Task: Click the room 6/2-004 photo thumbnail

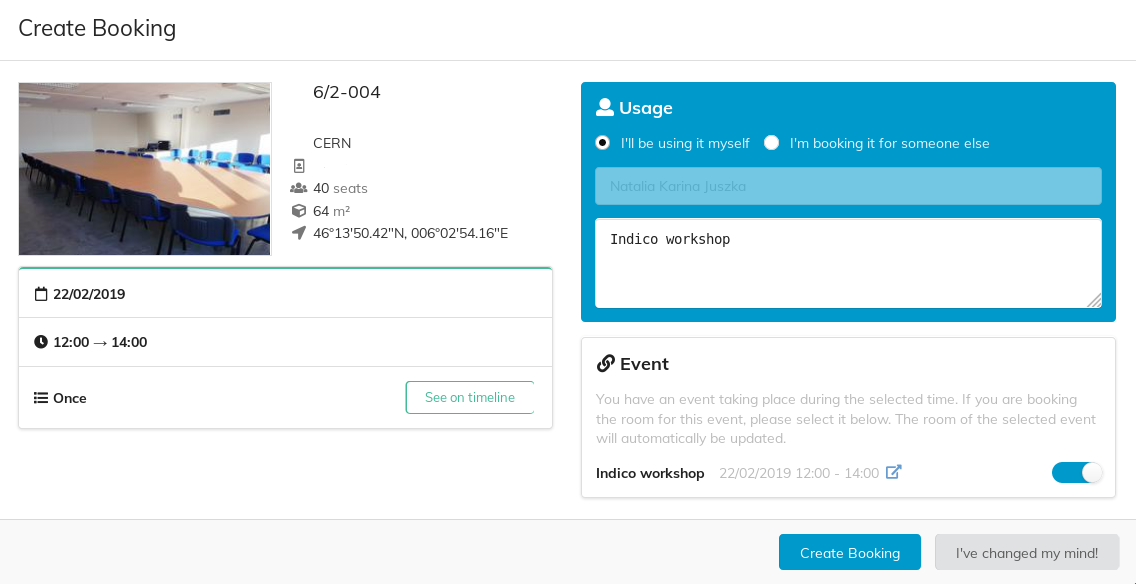Action: click(145, 169)
